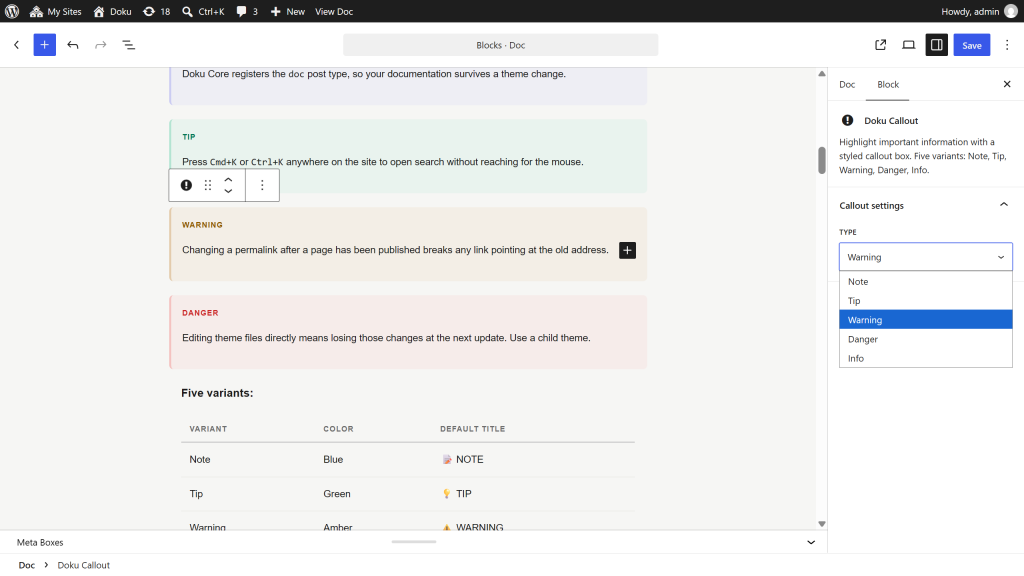Save the document
This screenshot has height=576, width=1024.
coord(972,45)
